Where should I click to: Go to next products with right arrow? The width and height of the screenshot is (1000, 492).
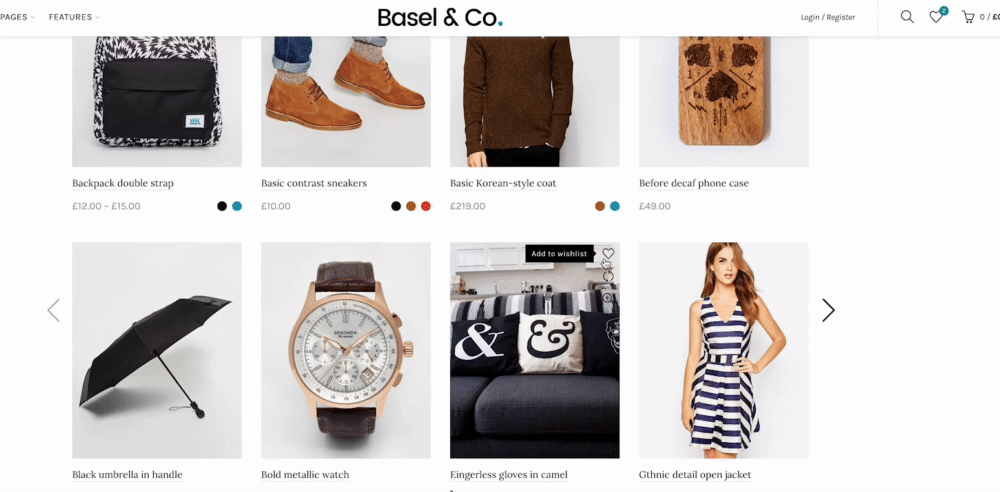pos(828,310)
